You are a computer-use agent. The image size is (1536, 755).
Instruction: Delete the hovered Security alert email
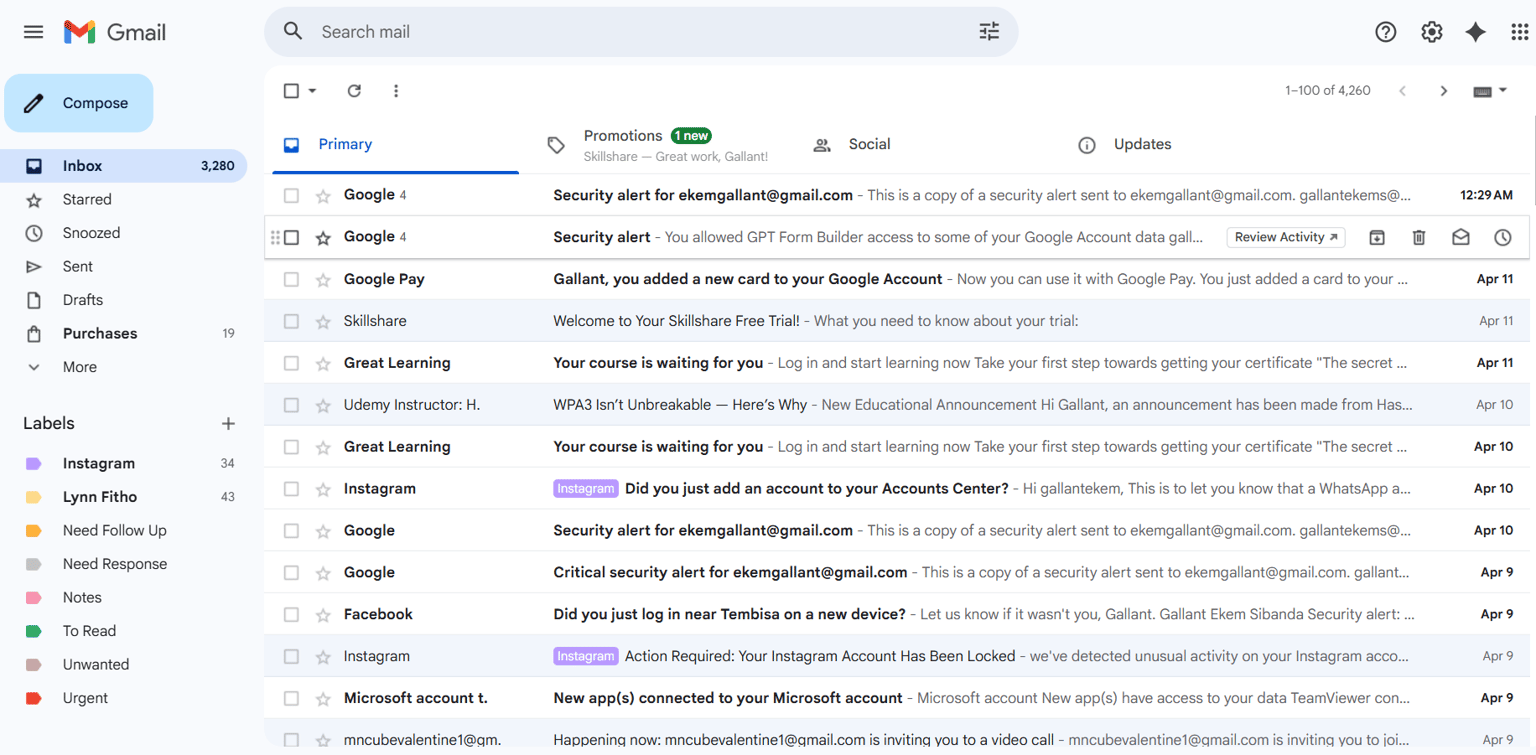pyautogui.click(x=1419, y=238)
